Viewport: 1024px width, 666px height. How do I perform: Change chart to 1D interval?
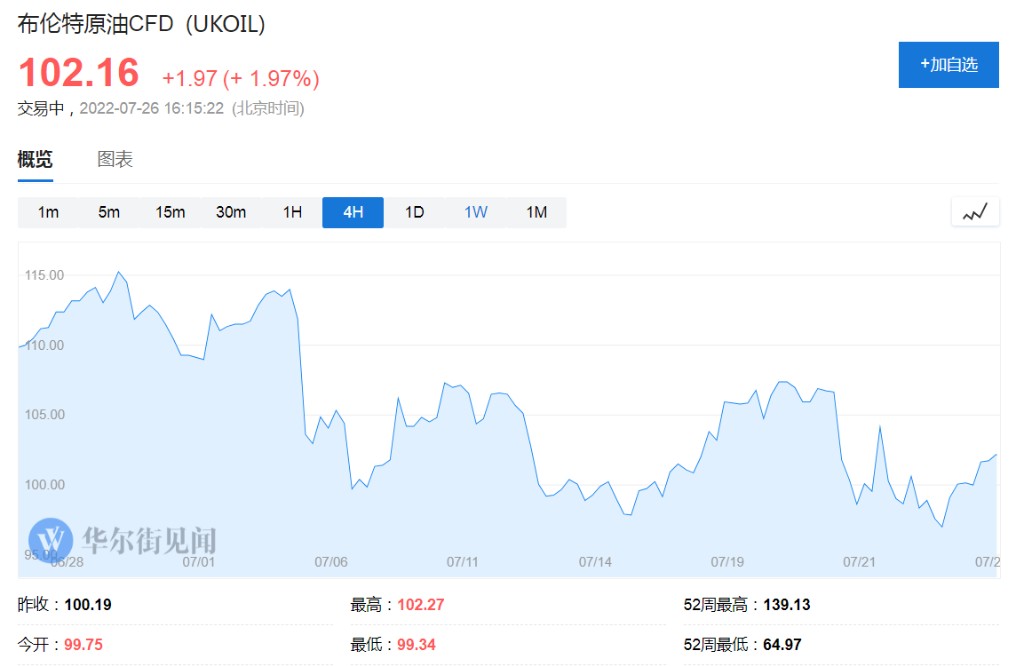(x=414, y=212)
